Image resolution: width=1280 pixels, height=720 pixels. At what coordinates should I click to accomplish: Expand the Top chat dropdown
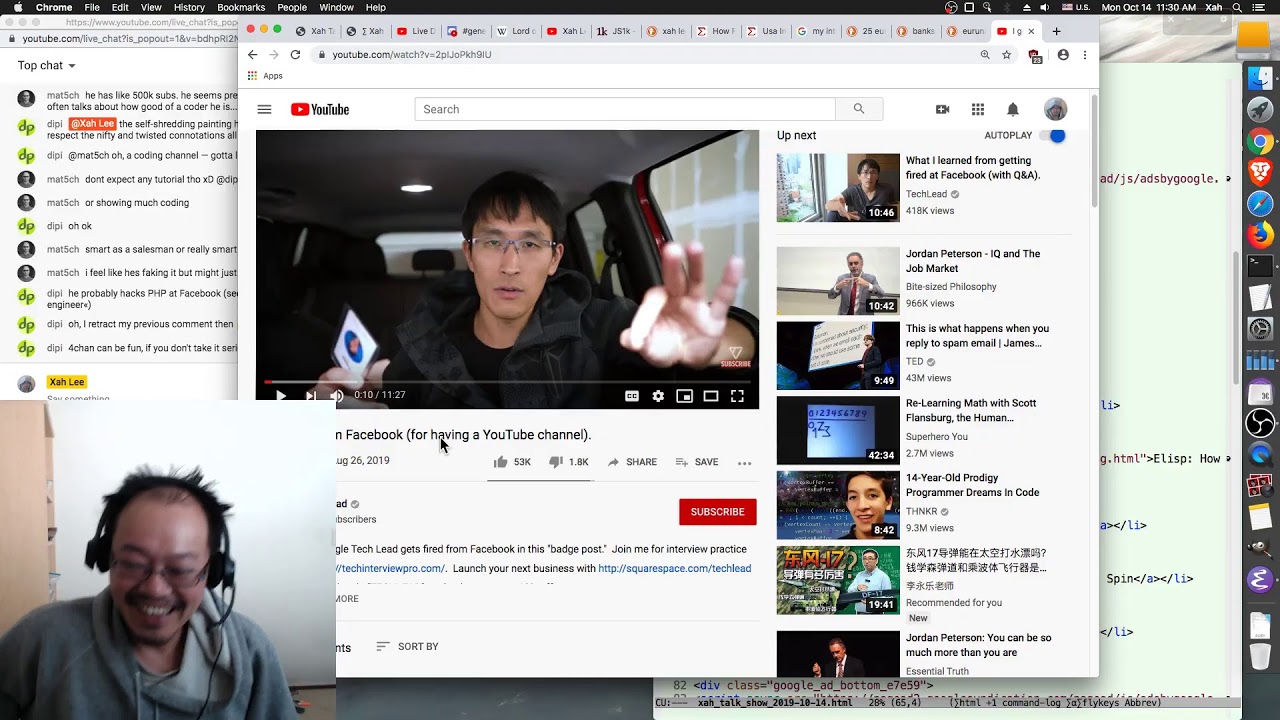click(46, 65)
